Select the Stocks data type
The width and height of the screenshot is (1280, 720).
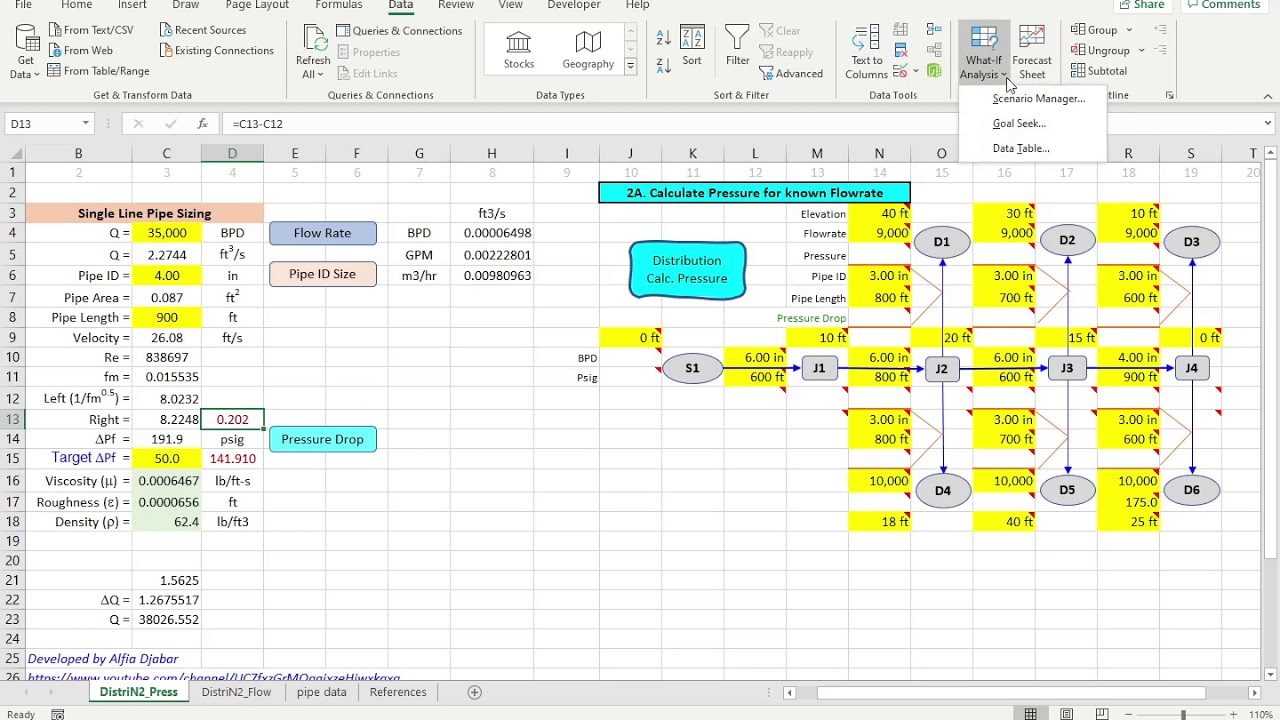(x=518, y=48)
